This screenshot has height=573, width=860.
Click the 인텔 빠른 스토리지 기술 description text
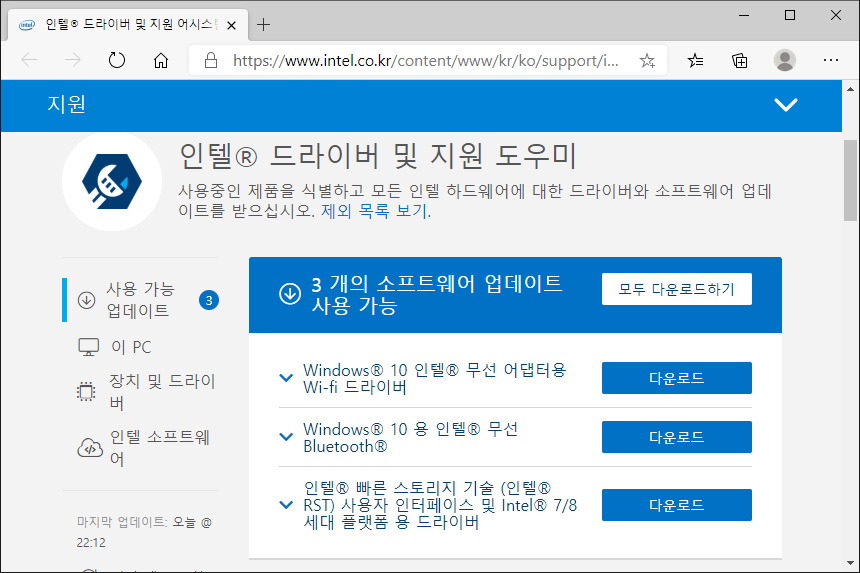[440, 505]
